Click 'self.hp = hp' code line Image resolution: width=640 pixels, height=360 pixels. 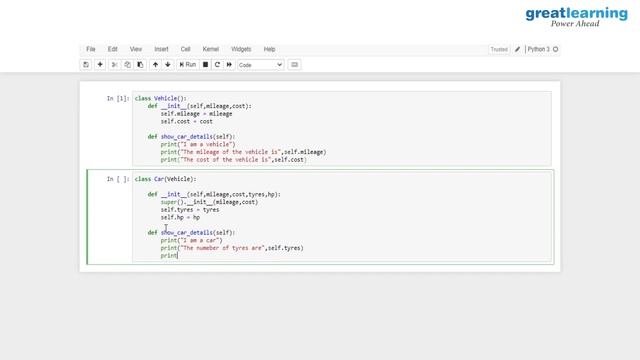click(x=180, y=218)
